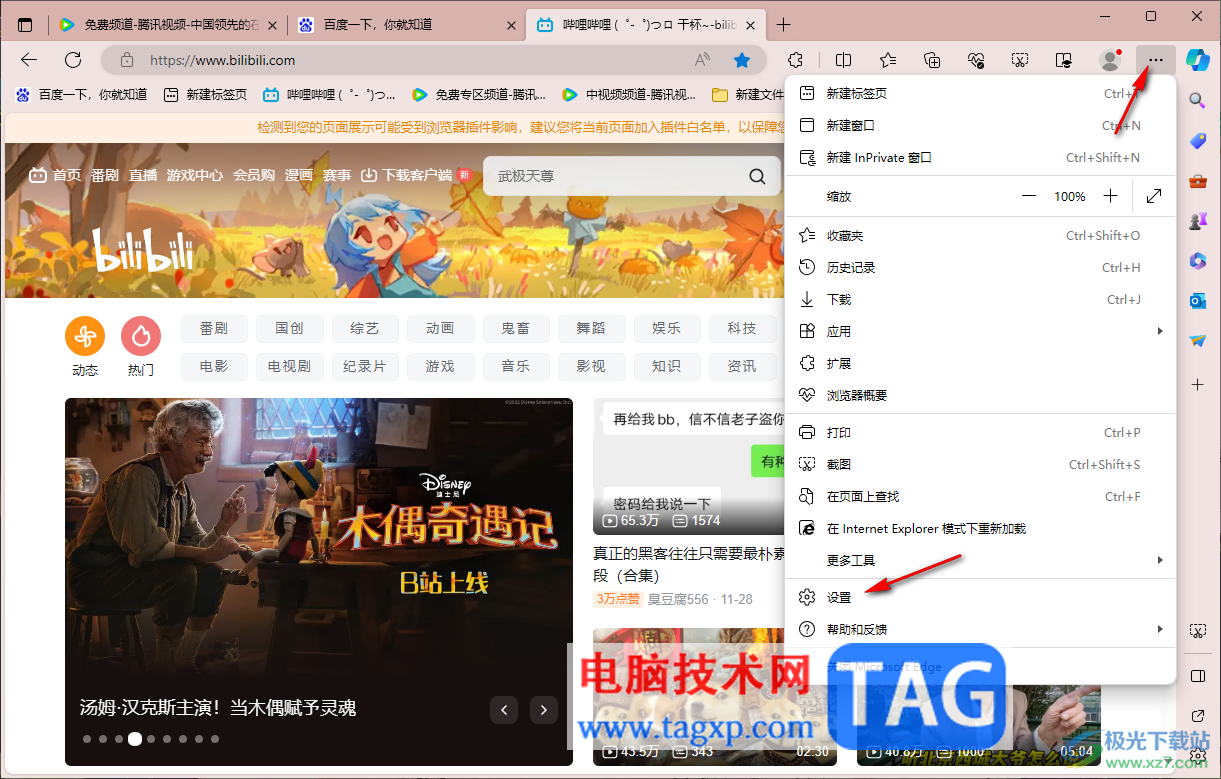Image resolution: width=1221 pixels, height=779 pixels.
Task: Open the sidebar Outlook icon
Action: (1197, 301)
